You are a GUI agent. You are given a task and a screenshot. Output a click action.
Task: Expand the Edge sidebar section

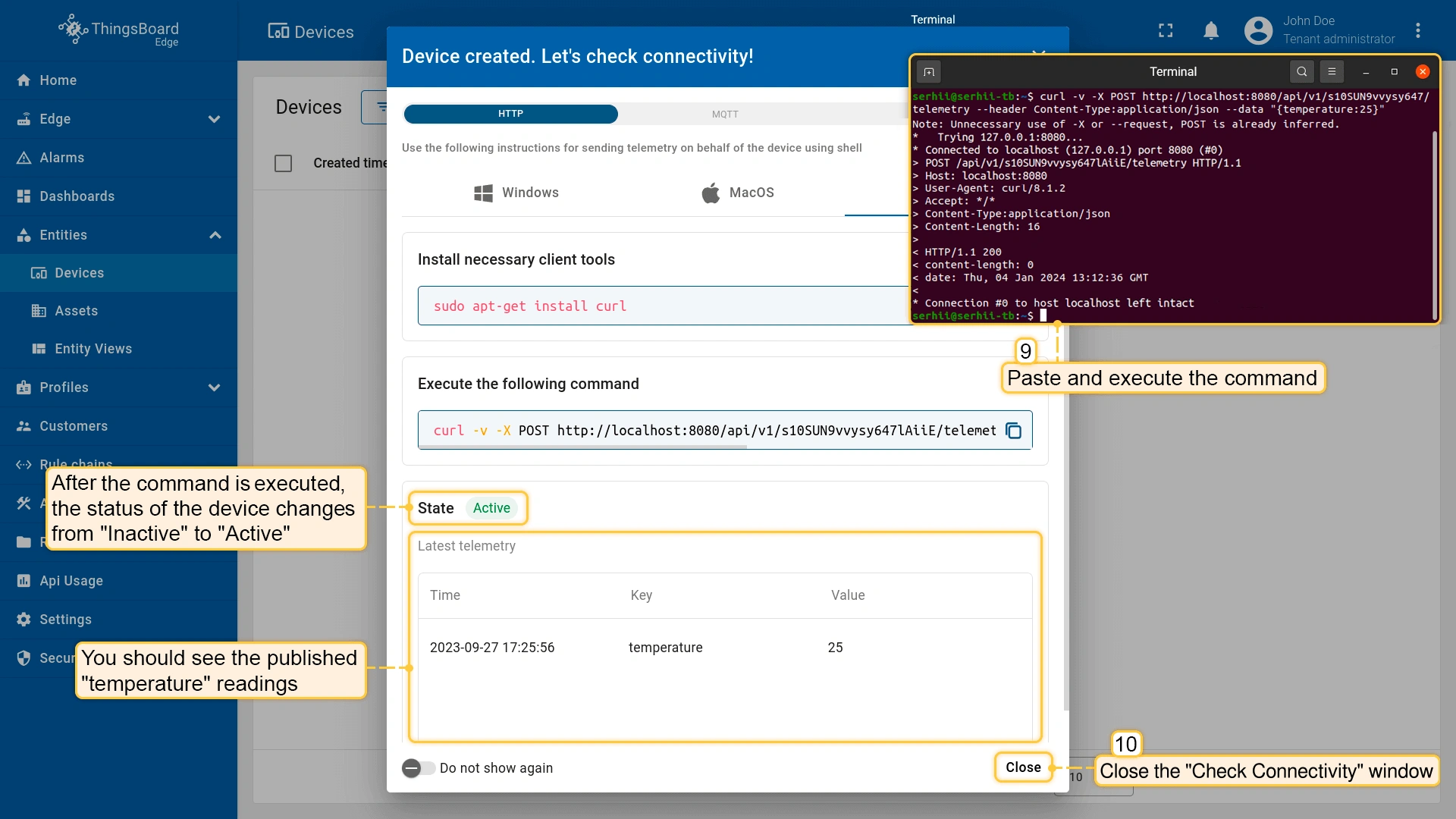coord(214,119)
